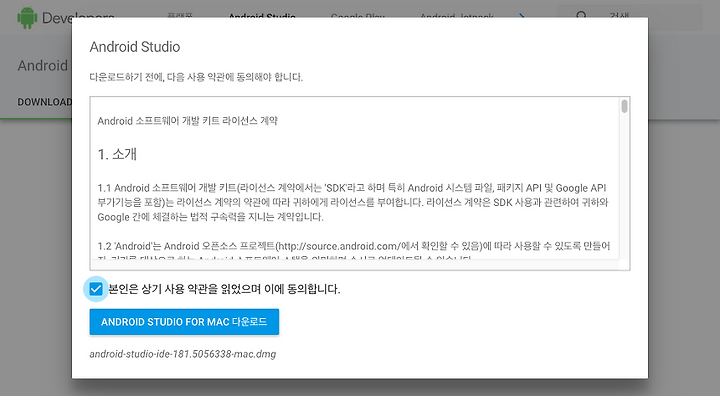Click the license text scrollbar thumb
This screenshot has height=396, width=720.
[624, 106]
